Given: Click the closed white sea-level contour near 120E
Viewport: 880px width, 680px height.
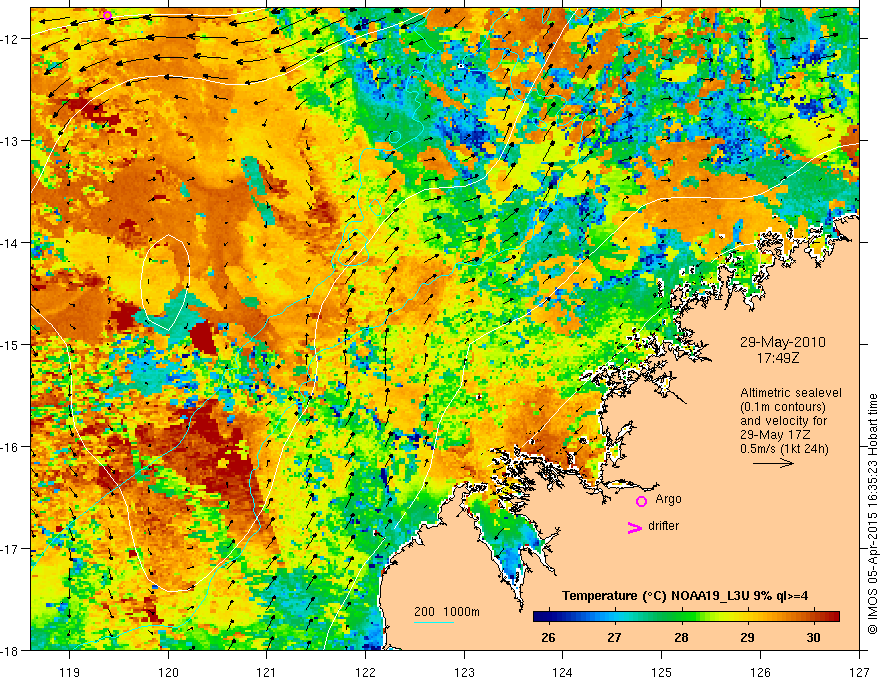Looking at the screenshot, I should click(x=165, y=282).
